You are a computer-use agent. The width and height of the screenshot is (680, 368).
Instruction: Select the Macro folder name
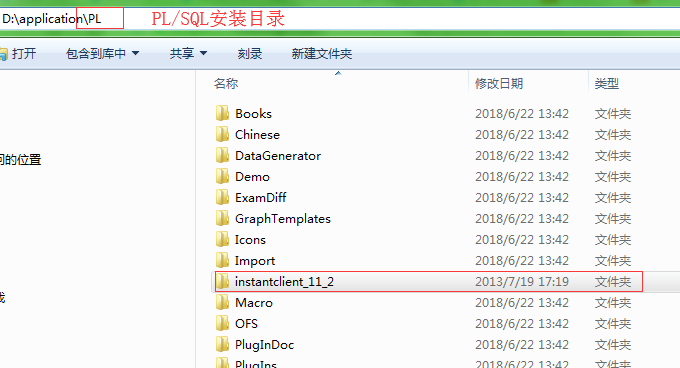tap(254, 303)
